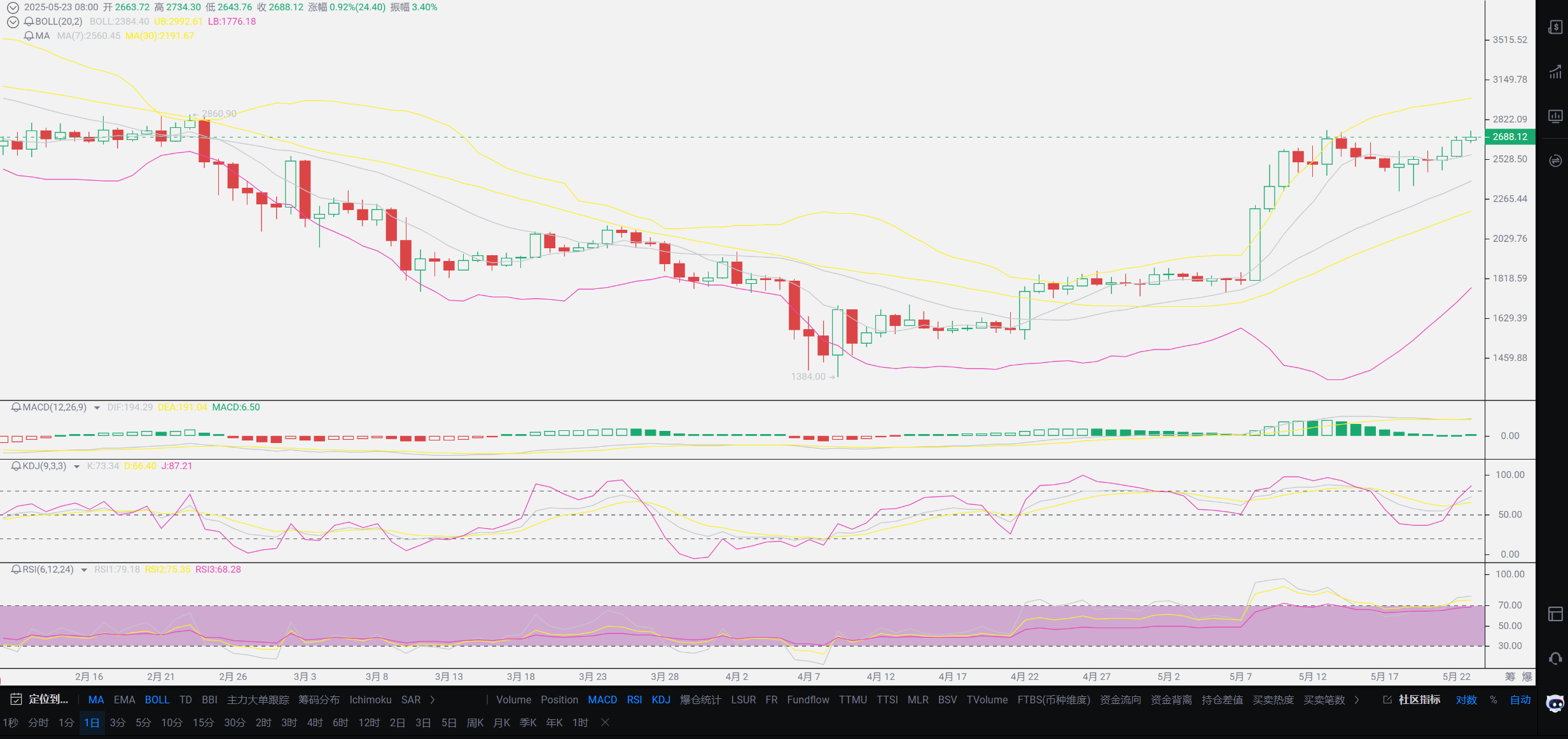
Task: Open the dollar order-book icon in right sidebar
Action: [x=1555, y=27]
